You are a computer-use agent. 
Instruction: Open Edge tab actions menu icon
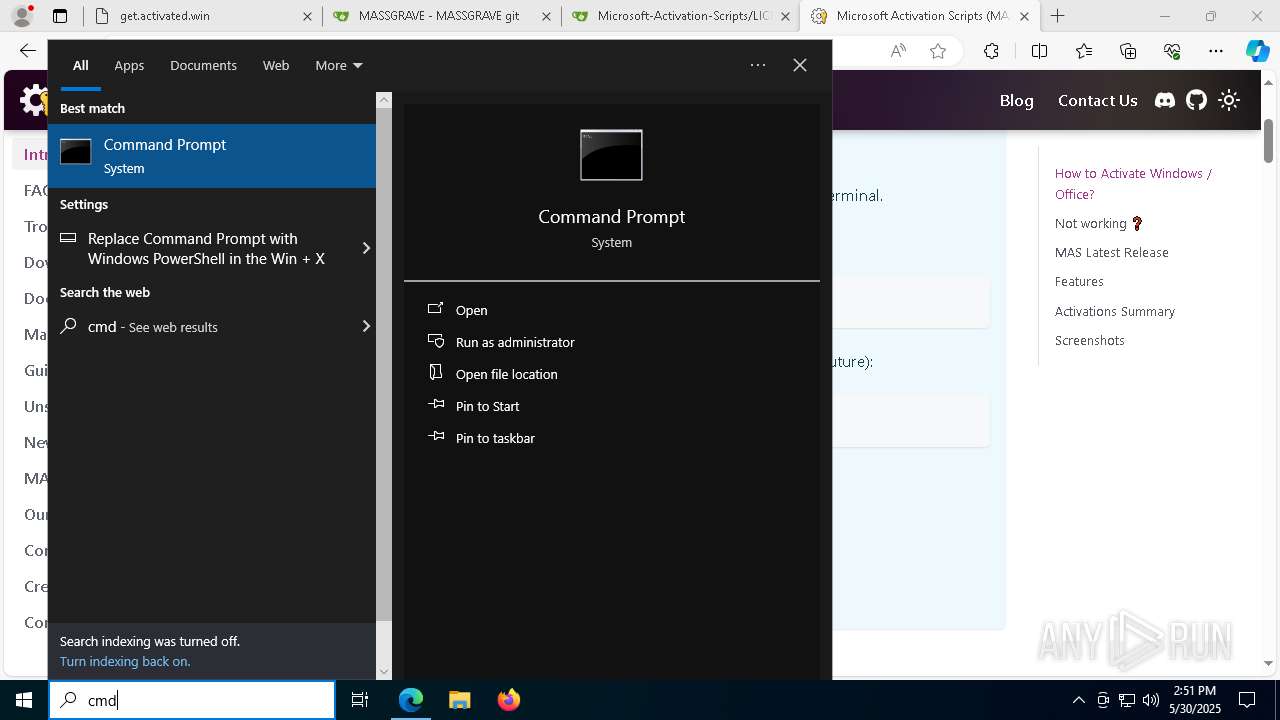pos(60,16)
